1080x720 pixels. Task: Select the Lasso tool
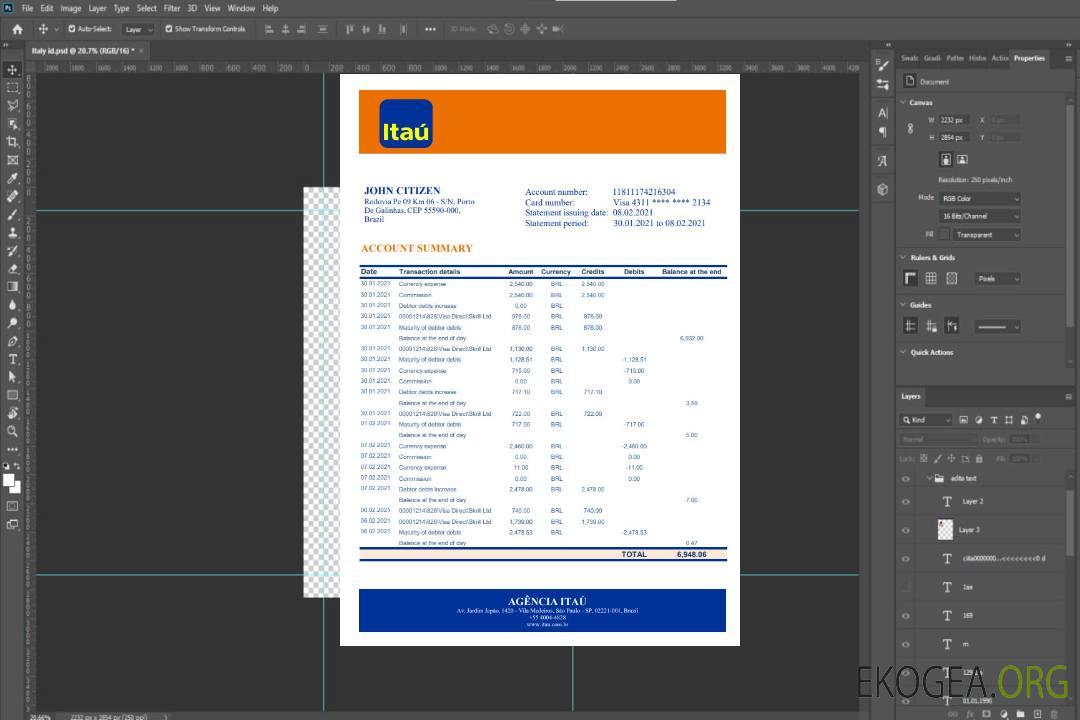pos(12,105)
